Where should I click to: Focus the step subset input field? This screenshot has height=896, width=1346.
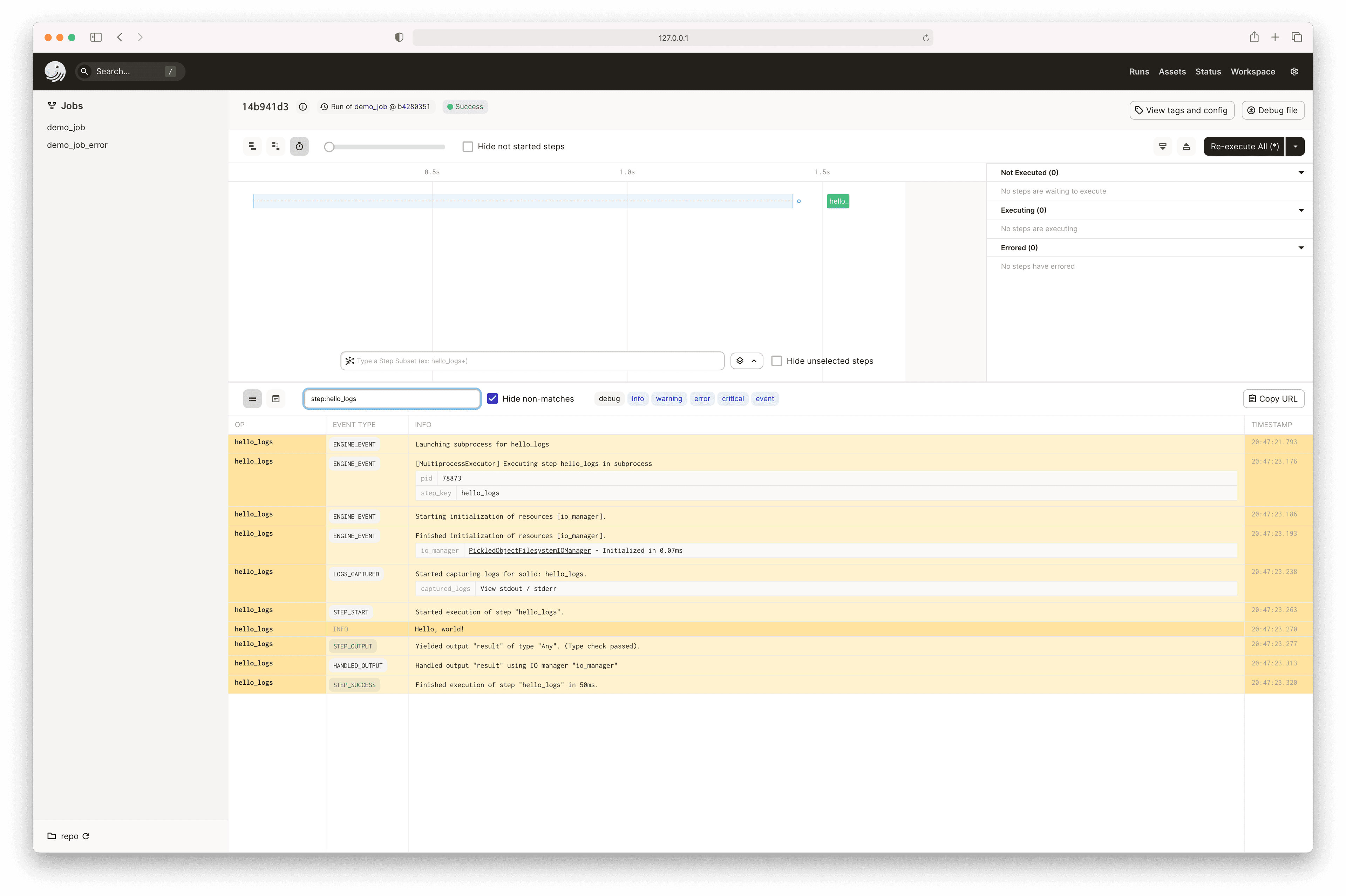pos(537,361)
